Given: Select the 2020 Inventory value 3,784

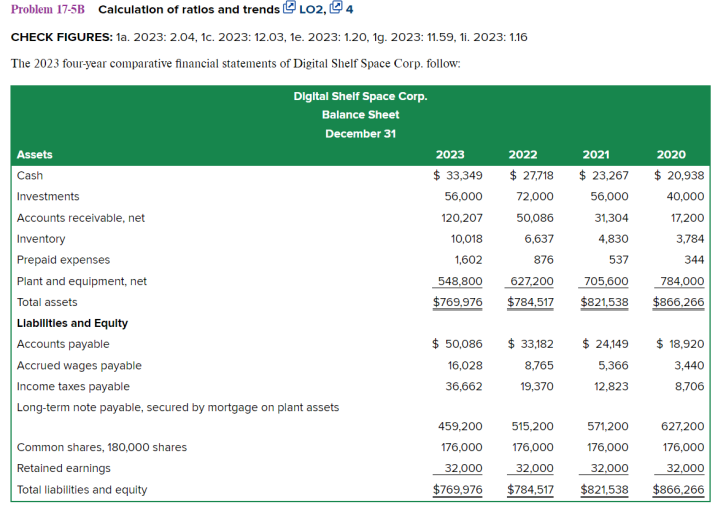Looking at the screenshot, I should [690, 239].
